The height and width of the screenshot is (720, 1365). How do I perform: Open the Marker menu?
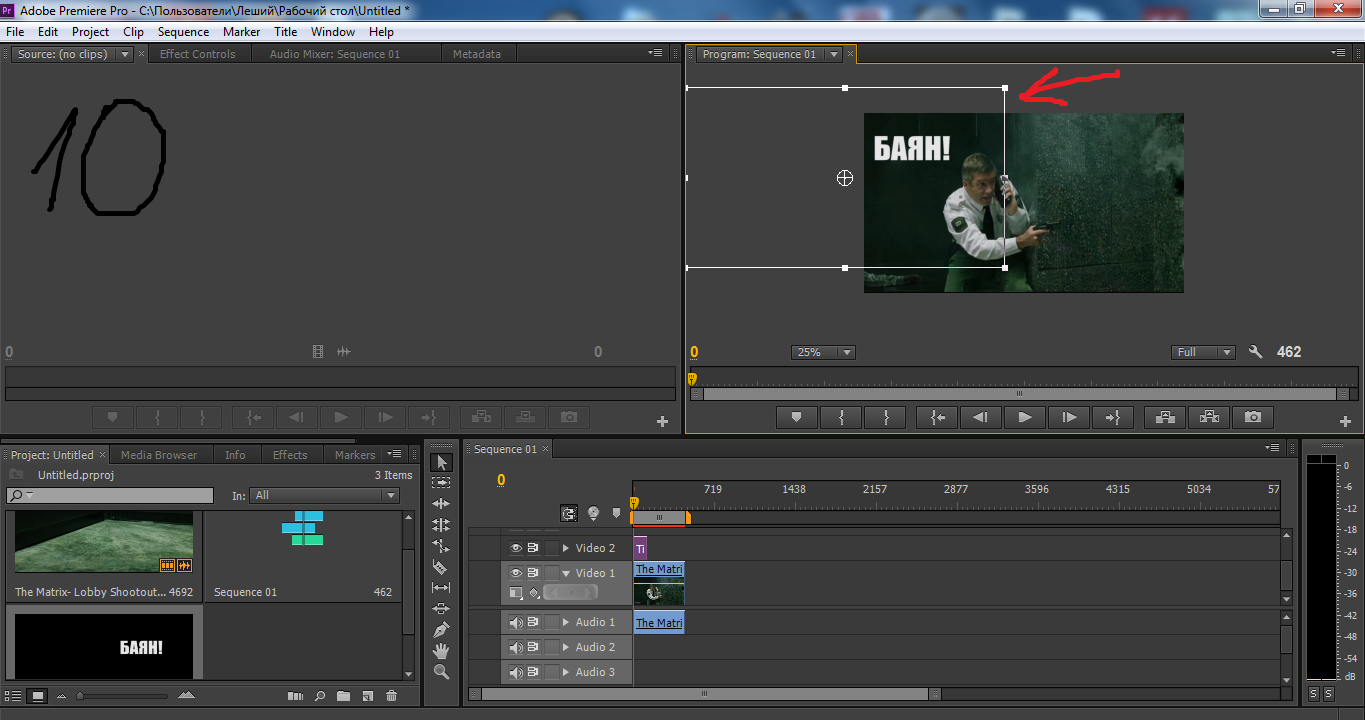[241, 32]
